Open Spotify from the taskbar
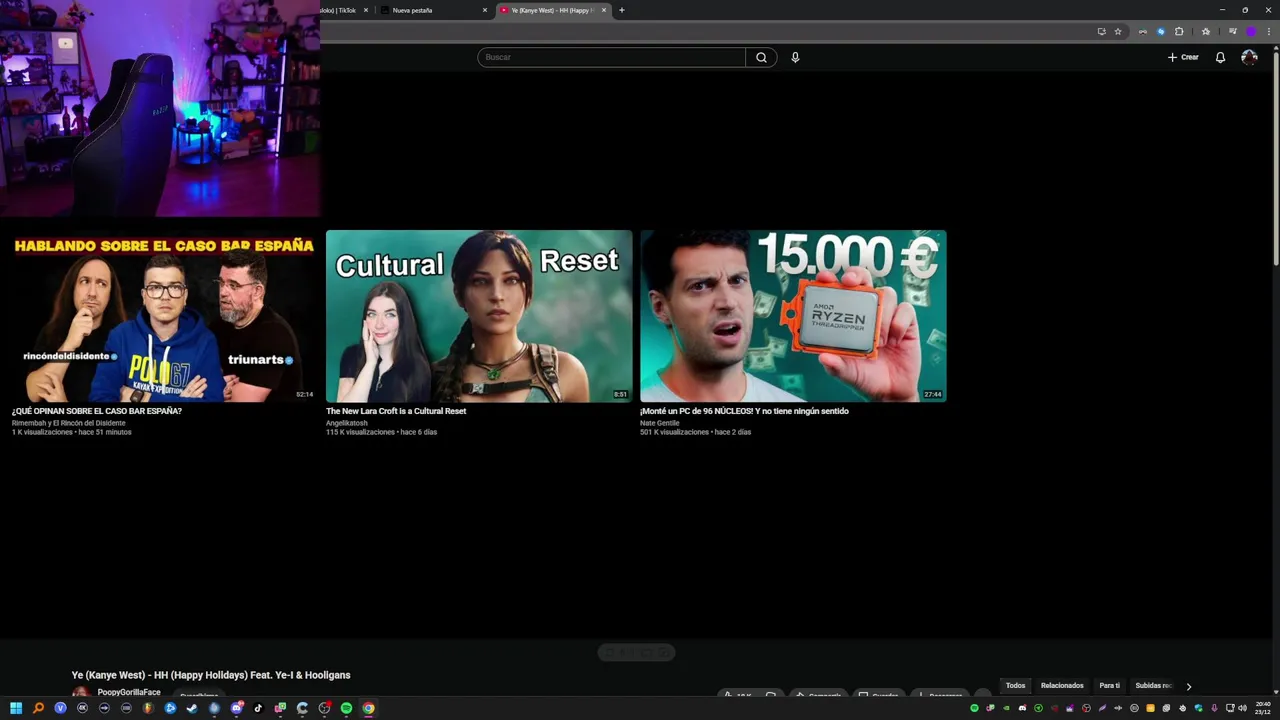Screen dimensions: 1280x720 346,708
